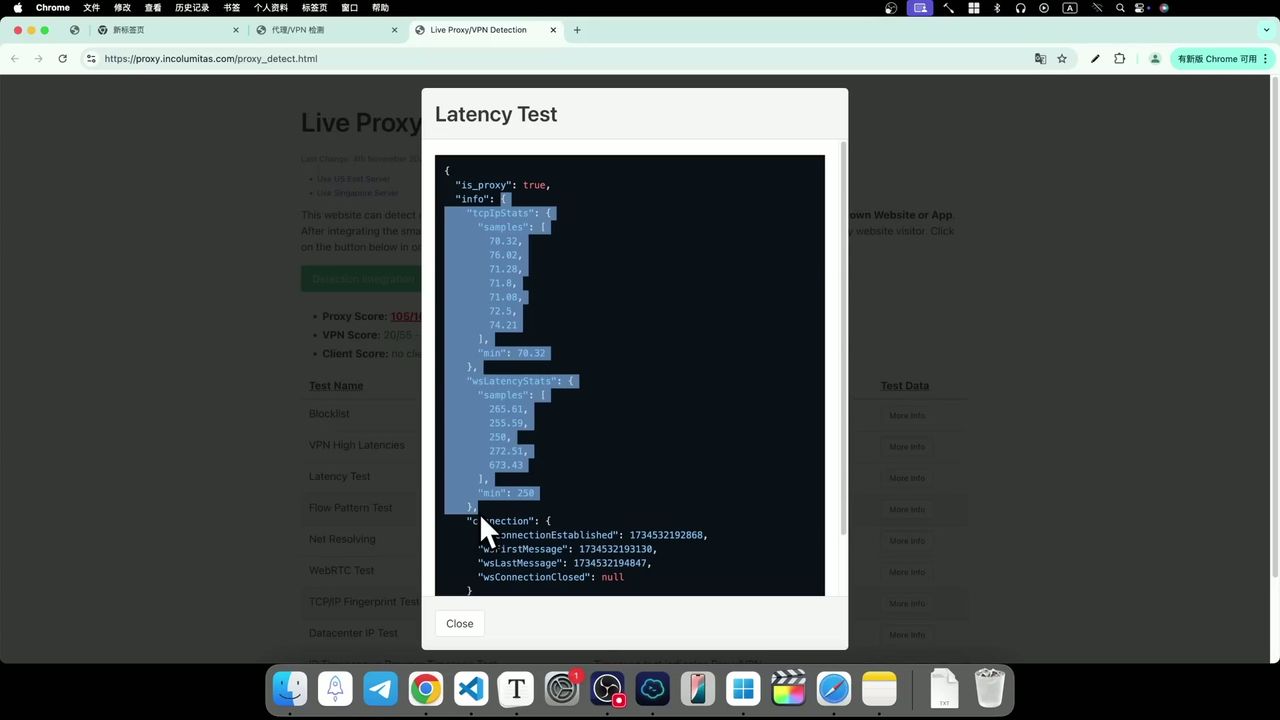Click the Chrome profile avatar icon

[1154, 59]
